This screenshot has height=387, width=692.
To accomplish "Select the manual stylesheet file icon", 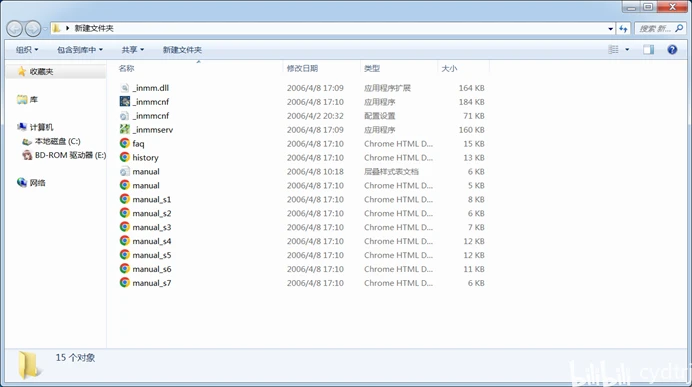I will 124,171.
